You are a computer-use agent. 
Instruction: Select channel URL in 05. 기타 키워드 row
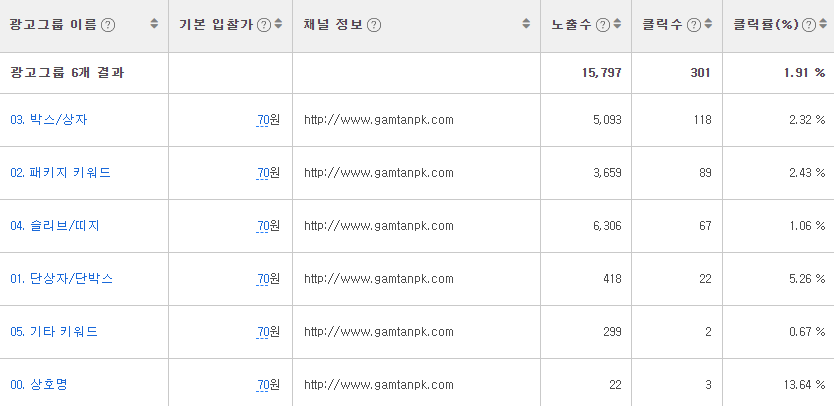379,332
